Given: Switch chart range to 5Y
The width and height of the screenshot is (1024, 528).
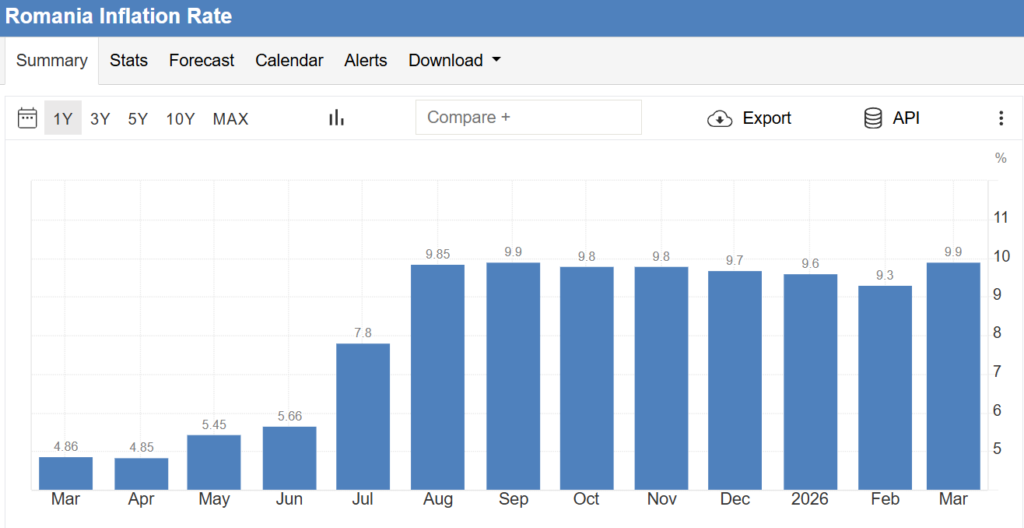Looking at the screenshot, I should pos(138,119).
